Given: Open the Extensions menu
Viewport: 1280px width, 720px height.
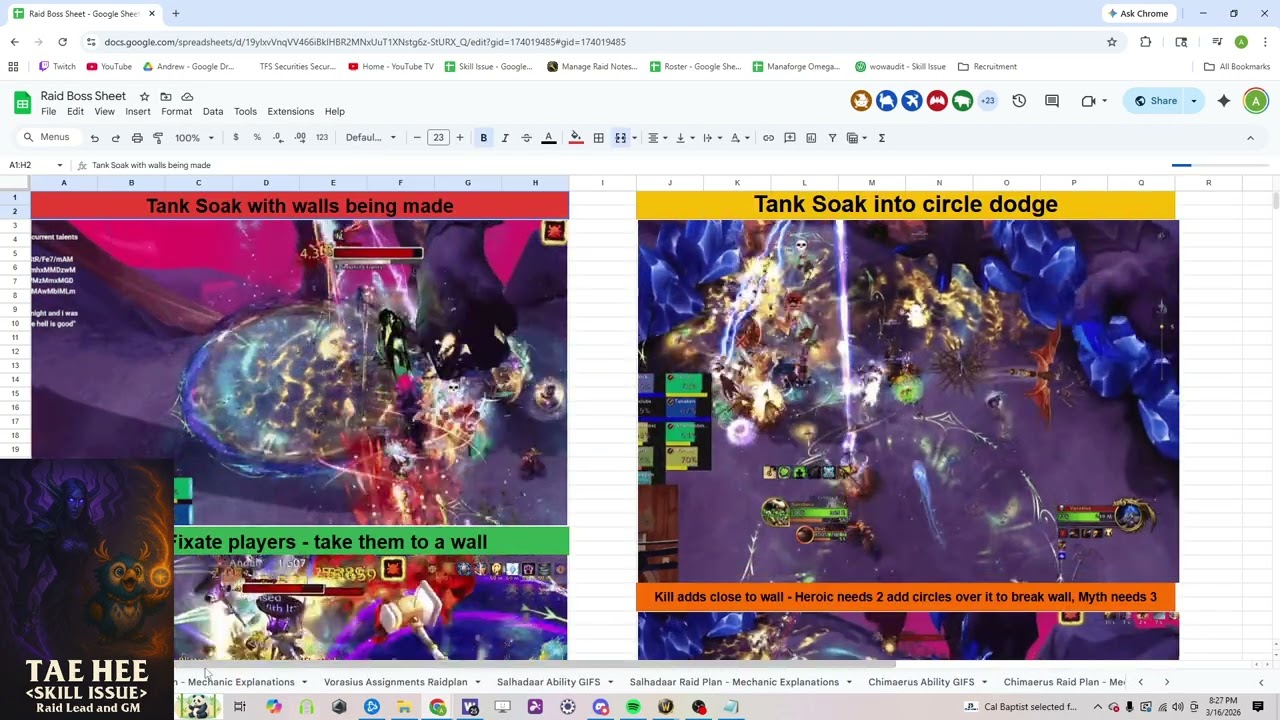Looking at the screenshot, I should pyautogui.click(x=291, y=111).
